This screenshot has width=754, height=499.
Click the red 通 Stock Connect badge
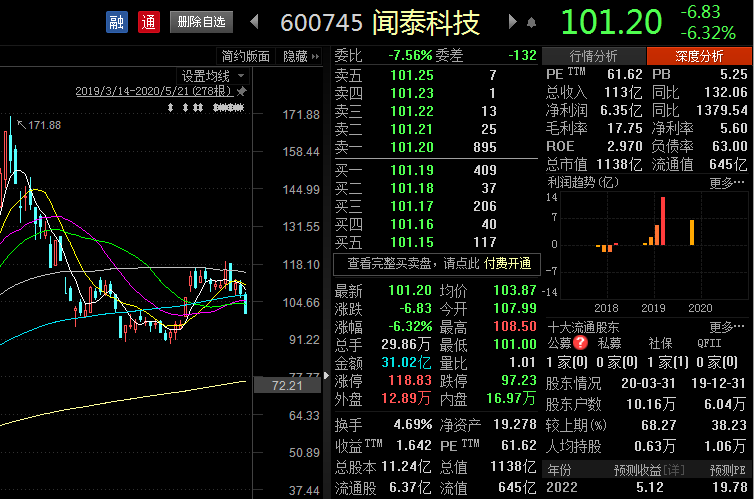click(149, 22)
